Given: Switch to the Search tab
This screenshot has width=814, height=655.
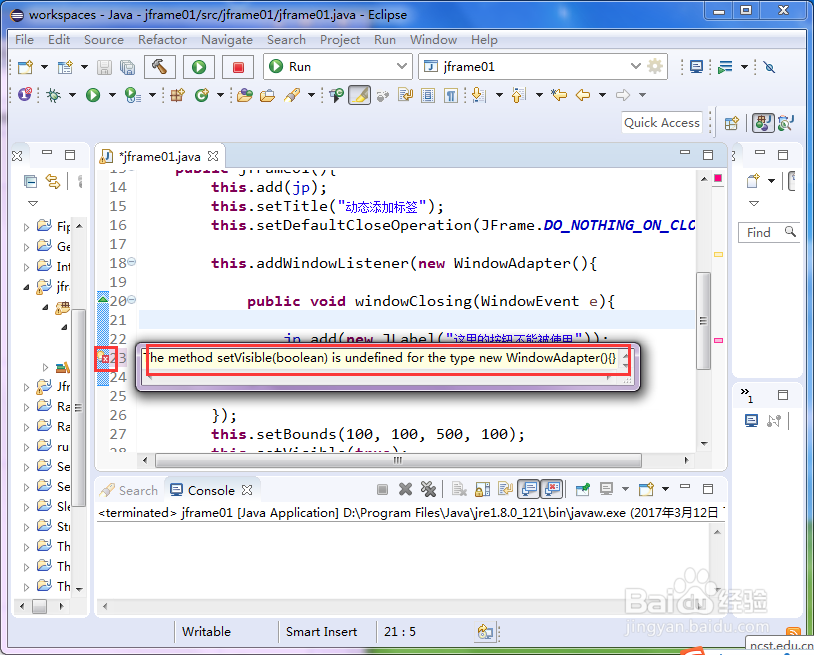Looking at the screenshot, I should pyautogui.click(x=129, y=490).
